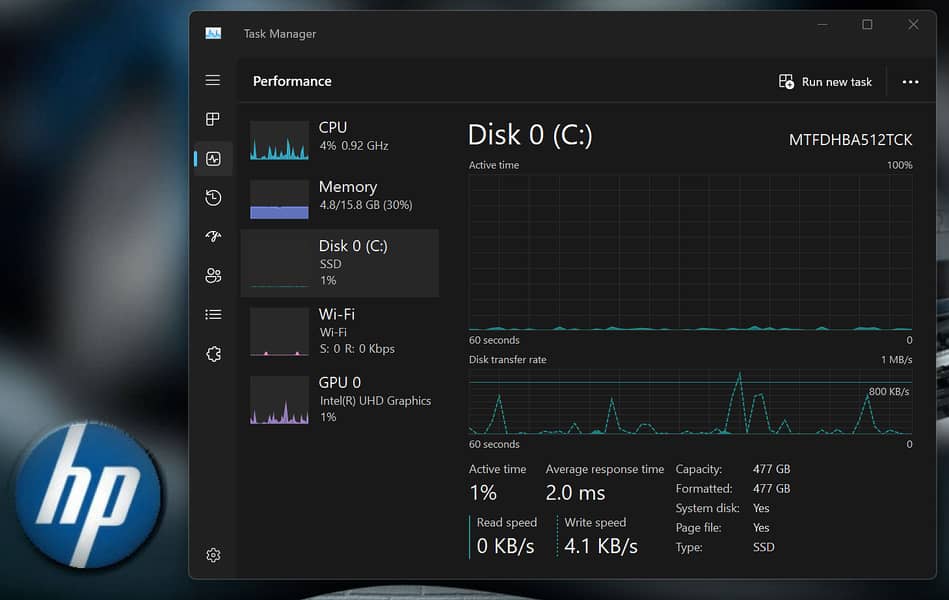This screenshot has width=949, height=600.
Task: Click the Run new task button
Action: click(x=826, y=82)
